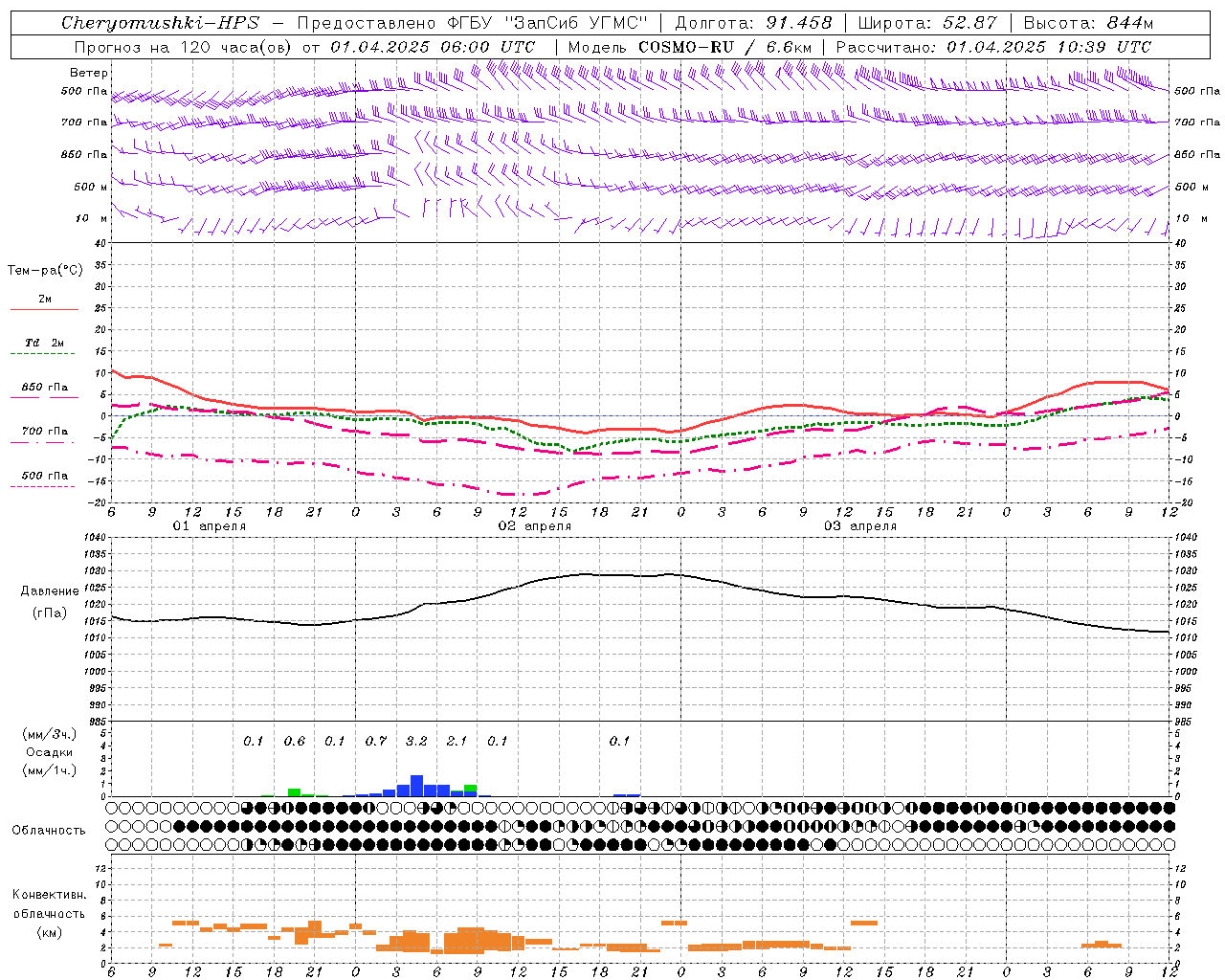1225x980 pixels.
Task: Click the '01 апреля' date label
Action: pos(210,526)
